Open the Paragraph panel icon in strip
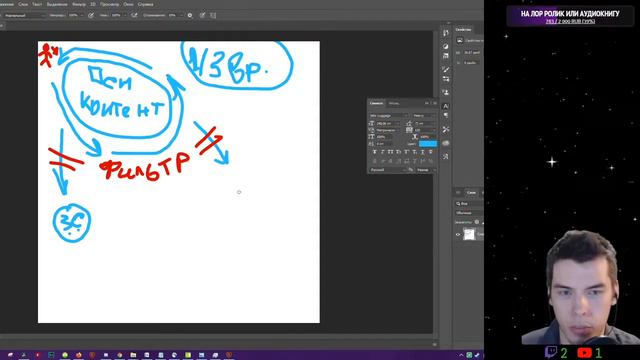The image size is (640, 360). coord(446,115)
